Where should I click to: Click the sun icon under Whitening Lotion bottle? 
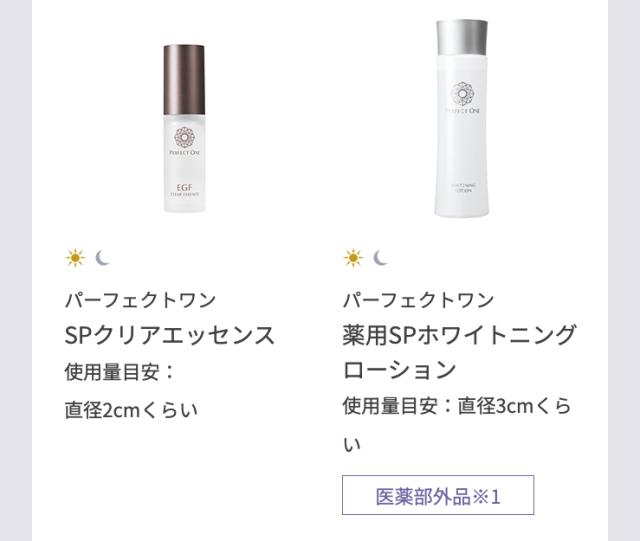(x=353, y=258)
